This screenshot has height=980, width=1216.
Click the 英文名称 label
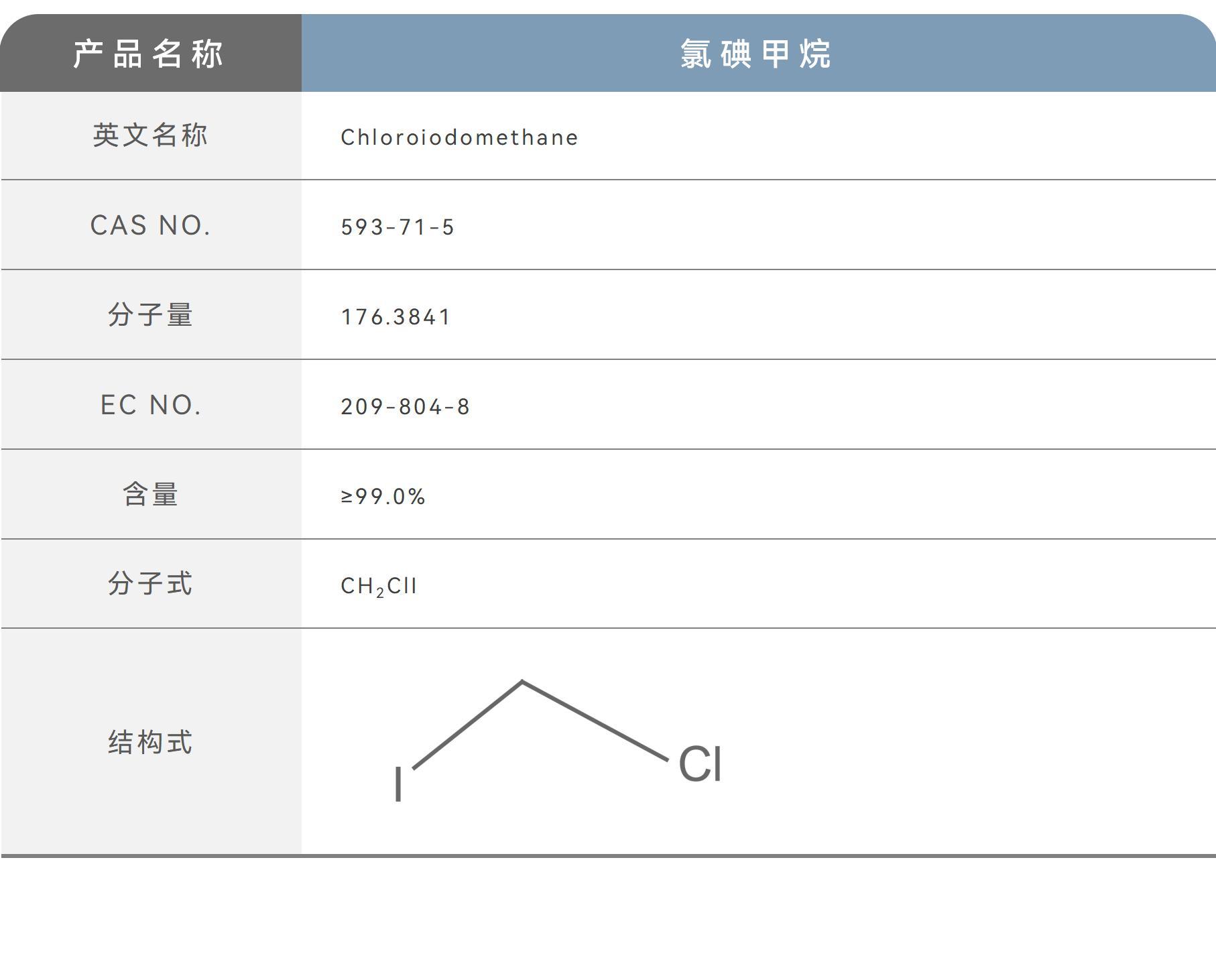[x=150, y=135]
